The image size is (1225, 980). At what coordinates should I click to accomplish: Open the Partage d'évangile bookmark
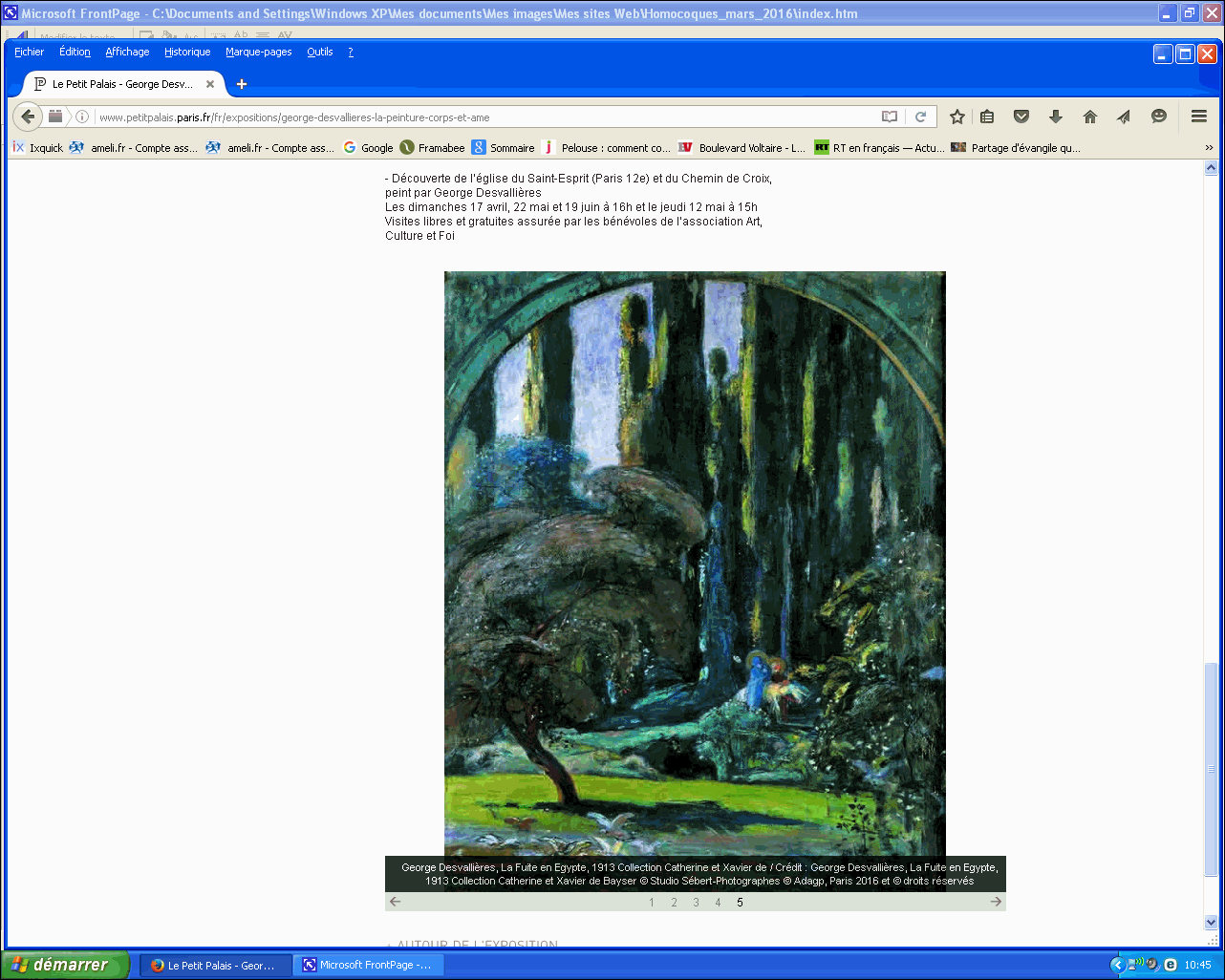[1016, 148]
